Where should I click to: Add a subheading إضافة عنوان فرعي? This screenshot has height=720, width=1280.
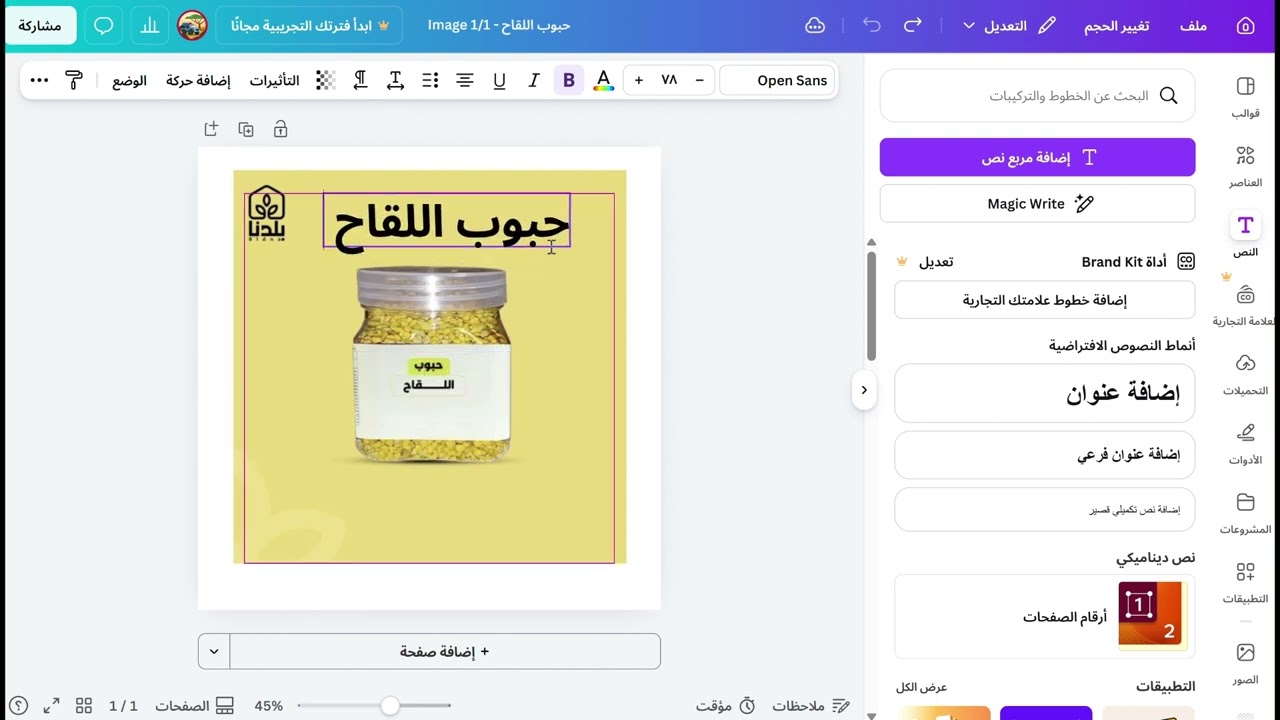pos(1045,455)
